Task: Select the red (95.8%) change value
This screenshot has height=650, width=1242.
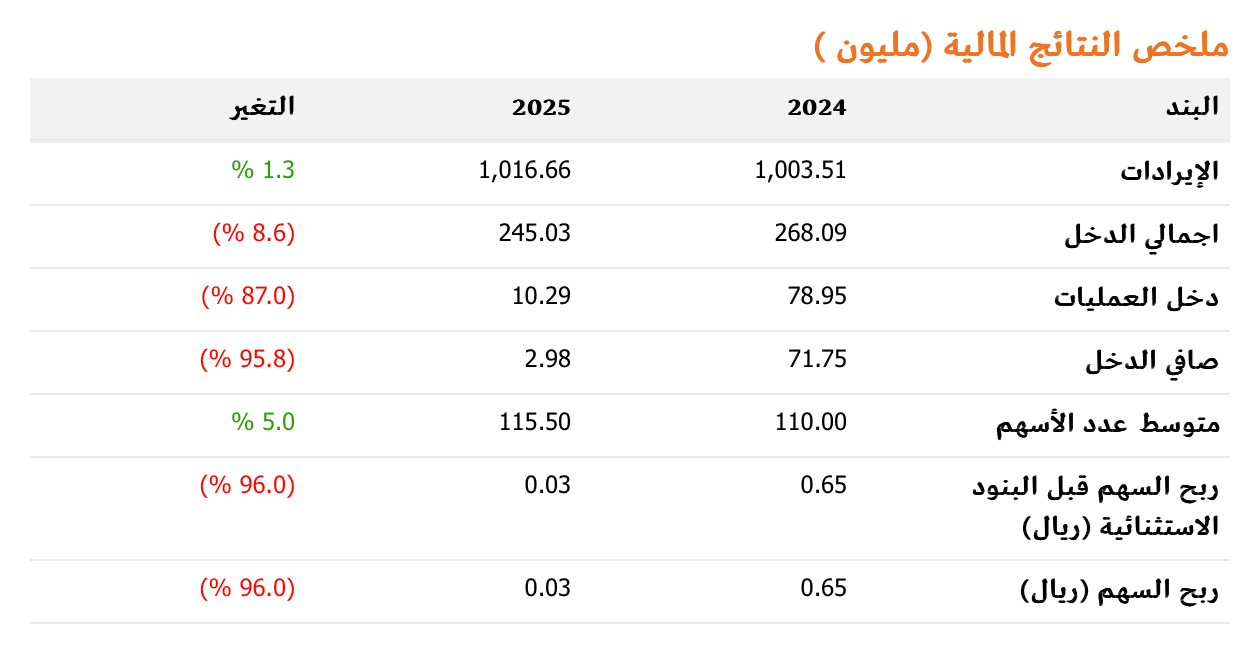Action: pos(248,359)
